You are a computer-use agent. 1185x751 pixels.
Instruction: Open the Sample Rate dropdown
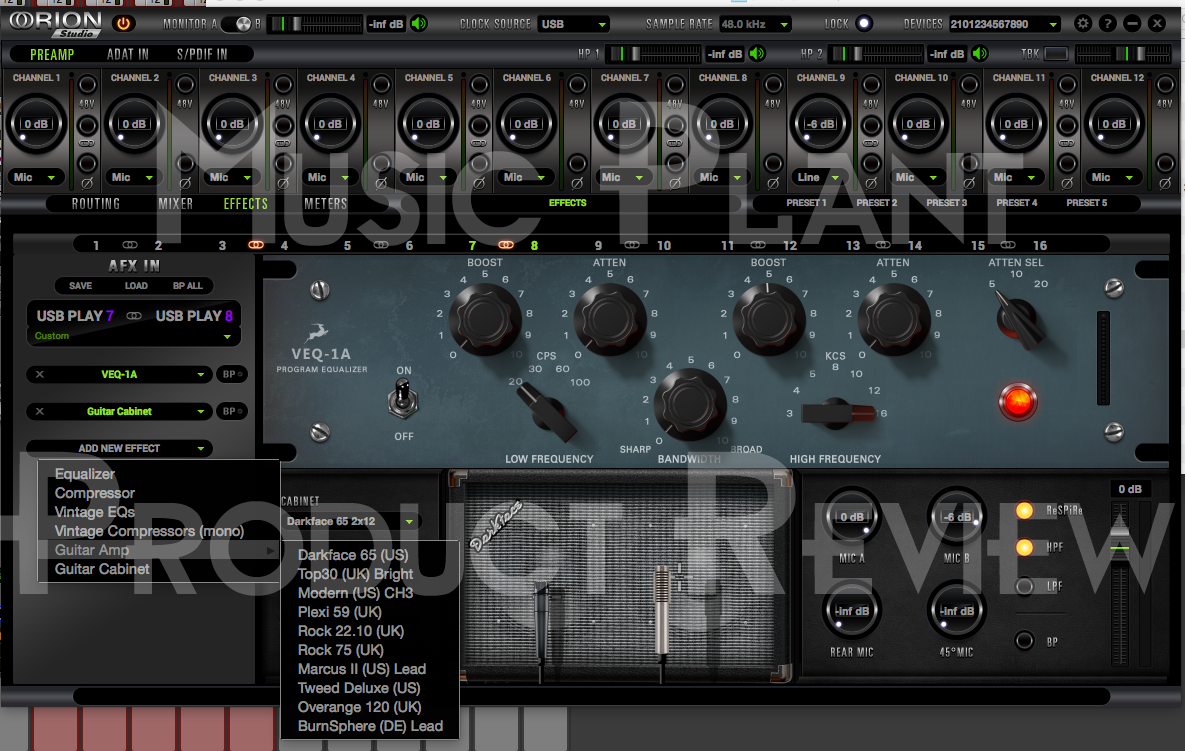point(755,24)
